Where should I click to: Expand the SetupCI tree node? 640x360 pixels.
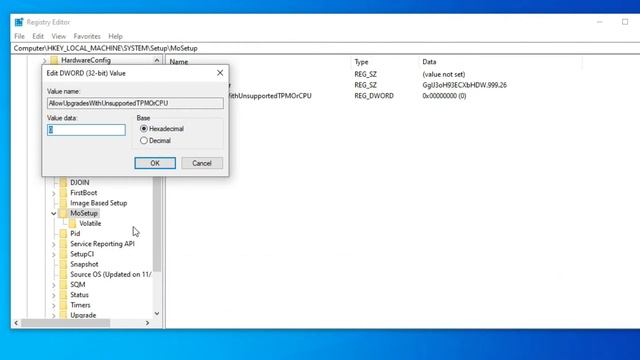[53, 254]
